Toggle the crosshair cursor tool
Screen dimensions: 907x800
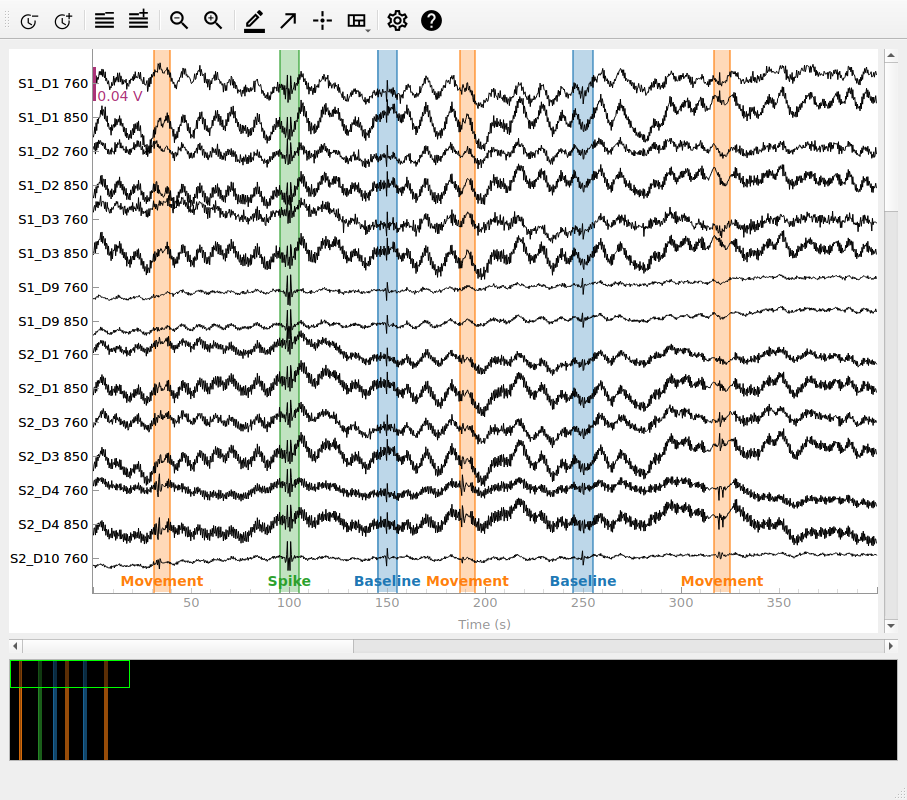[322, 20]
